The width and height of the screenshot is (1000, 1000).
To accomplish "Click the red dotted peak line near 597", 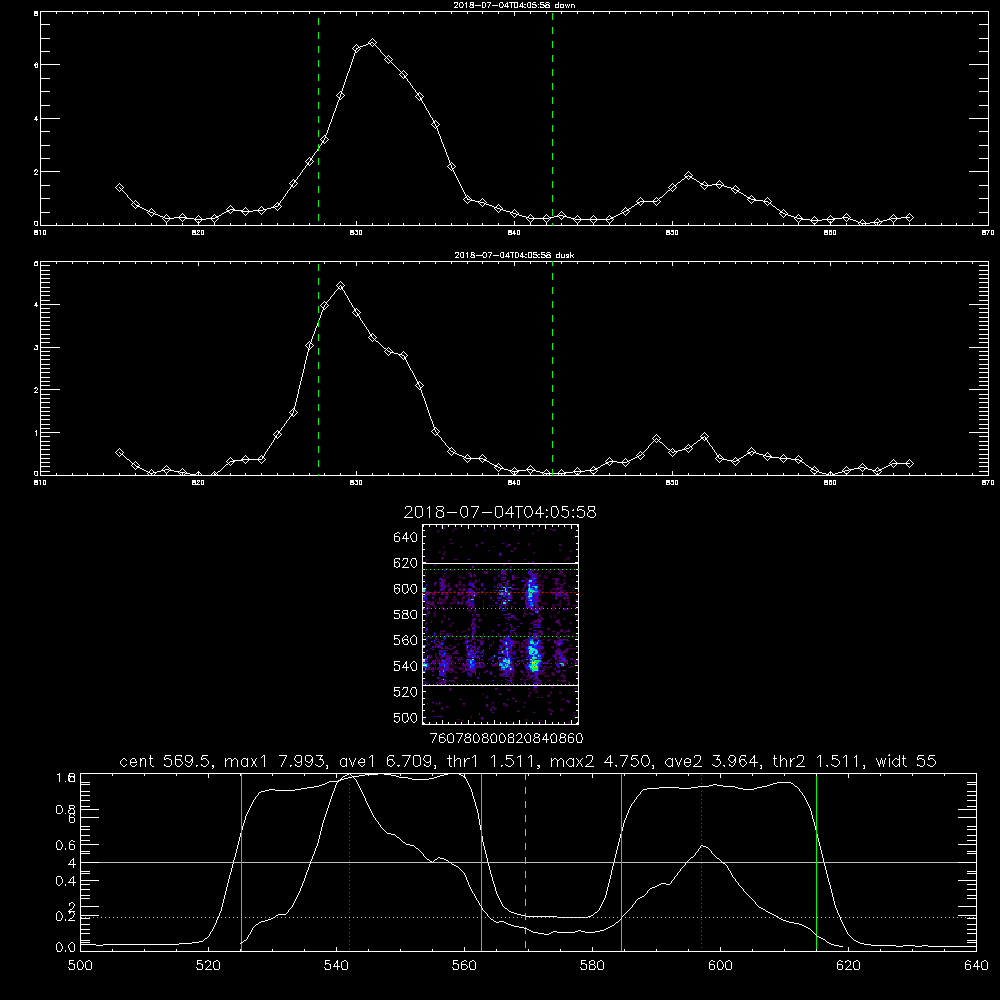I will 702,862.
